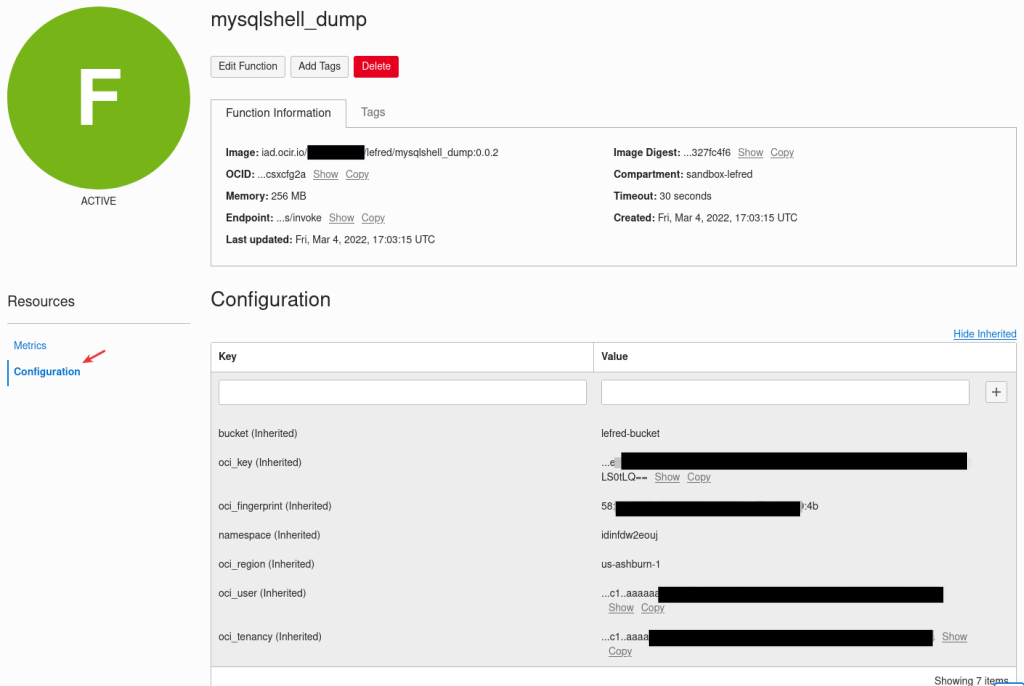This screenshot has width=1024, height=686.
Task: Click the Created date text
Action: (x=705, y=218)
